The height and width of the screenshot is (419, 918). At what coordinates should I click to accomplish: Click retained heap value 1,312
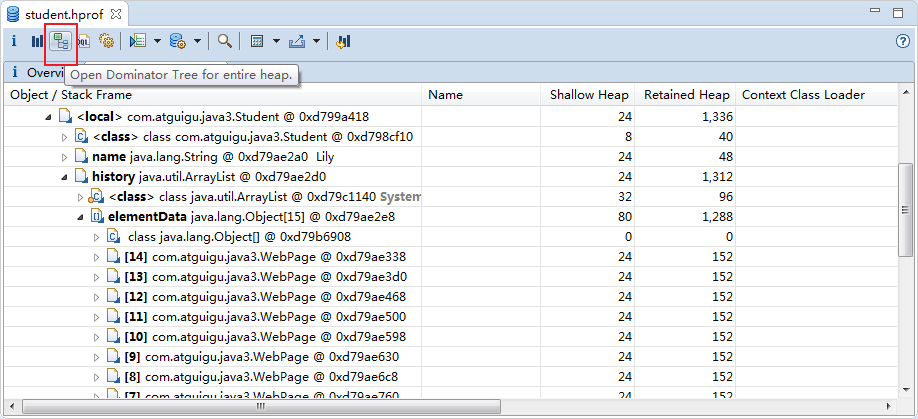click(718, 177)
